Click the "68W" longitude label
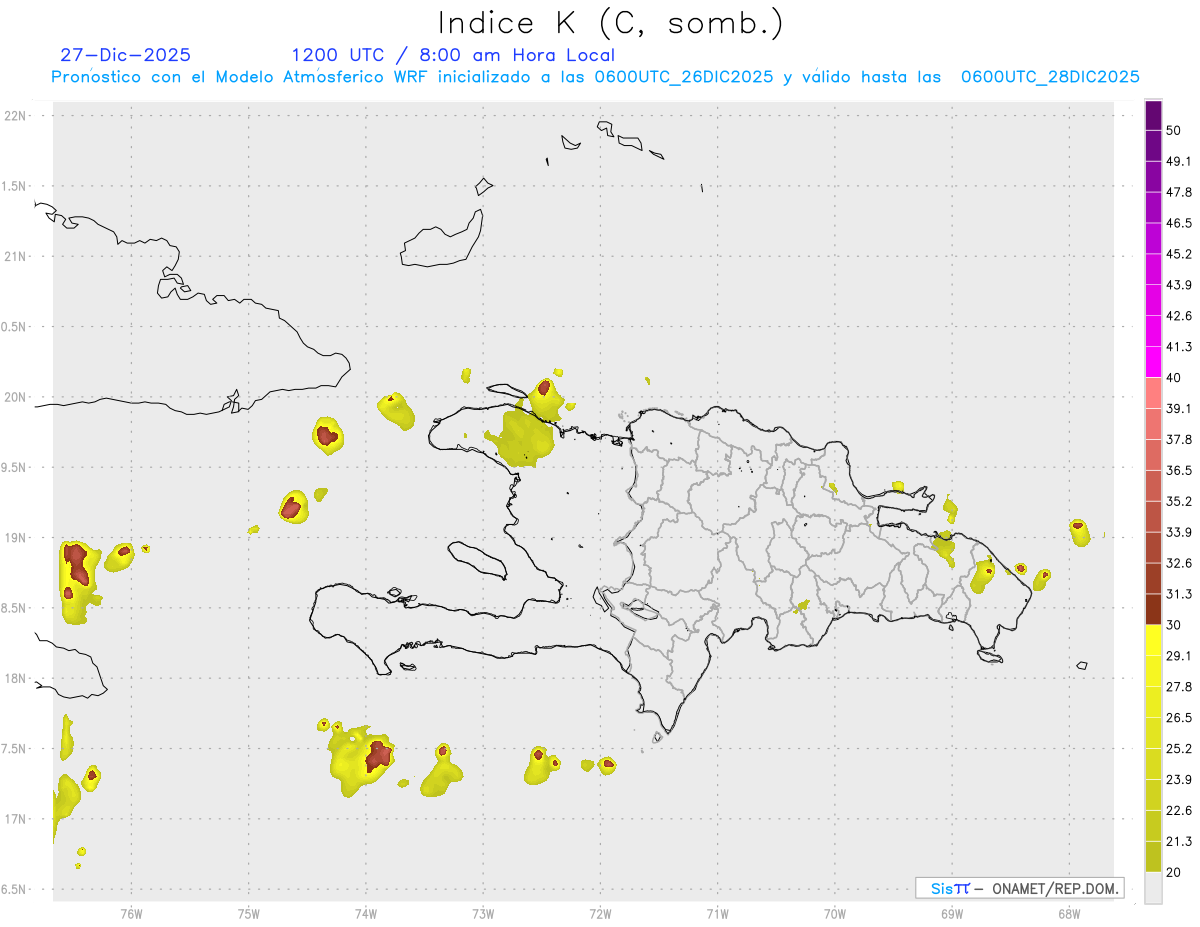Image resolution: width=1200 pixels, height=927 pixels. coord(1069,913)
